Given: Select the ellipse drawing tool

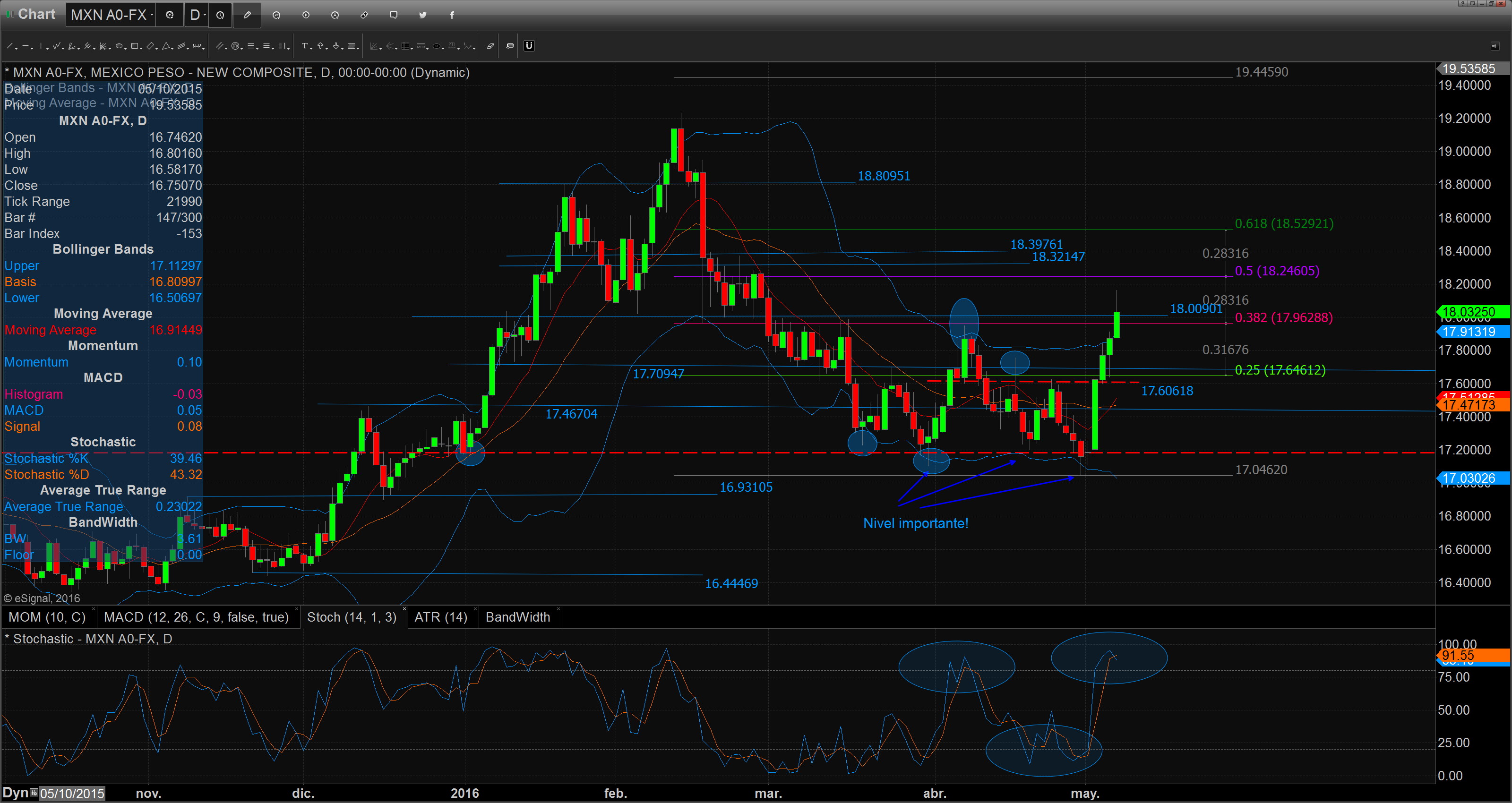Looking at the screenshot, I should click(x=119, y=46).
